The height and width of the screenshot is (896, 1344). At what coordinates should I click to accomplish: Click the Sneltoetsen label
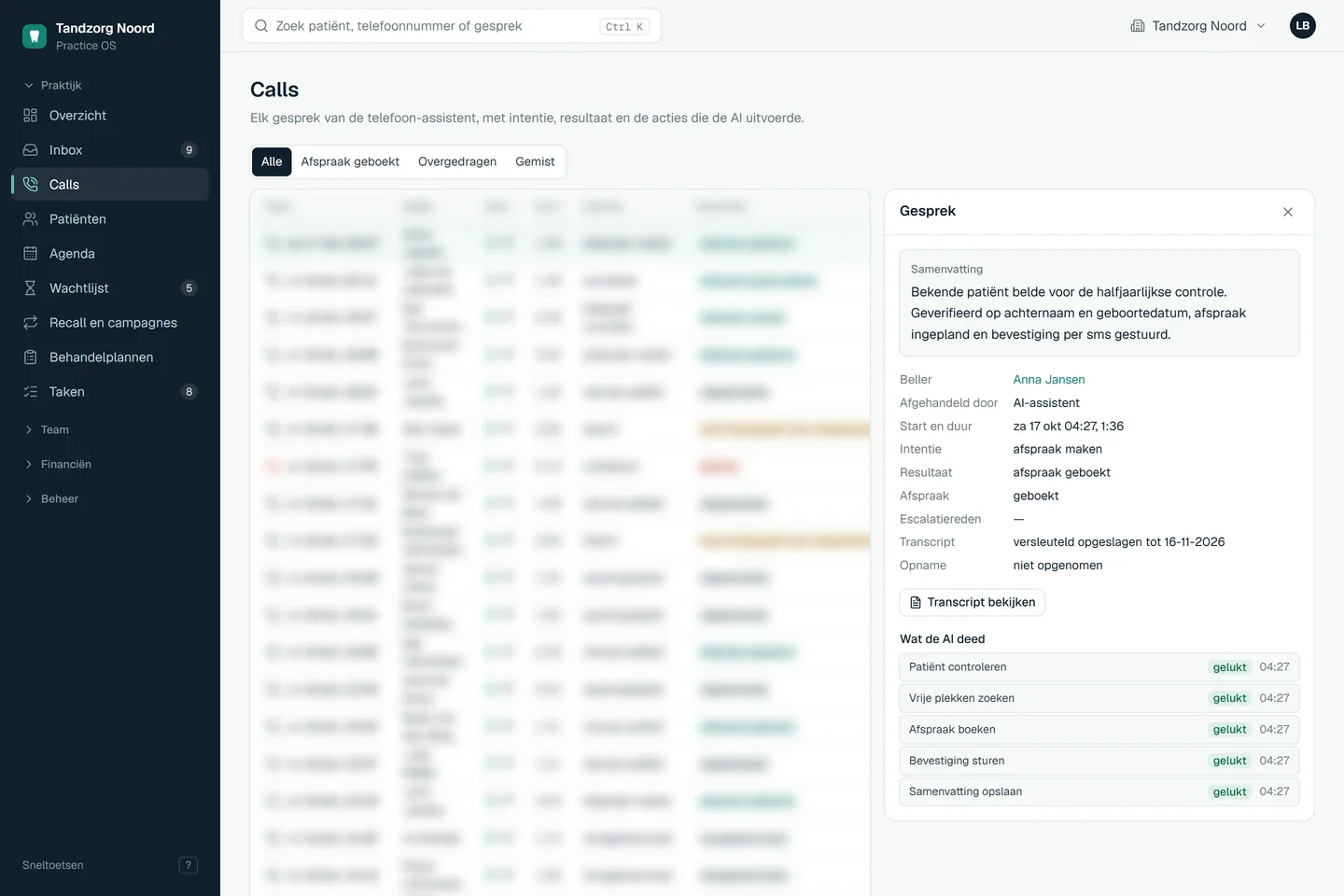click(x=53, y=865)
